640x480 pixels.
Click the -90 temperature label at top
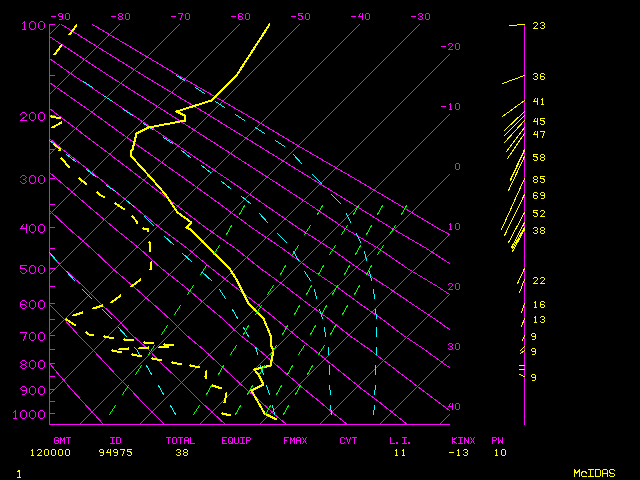[x=61, y=16]
